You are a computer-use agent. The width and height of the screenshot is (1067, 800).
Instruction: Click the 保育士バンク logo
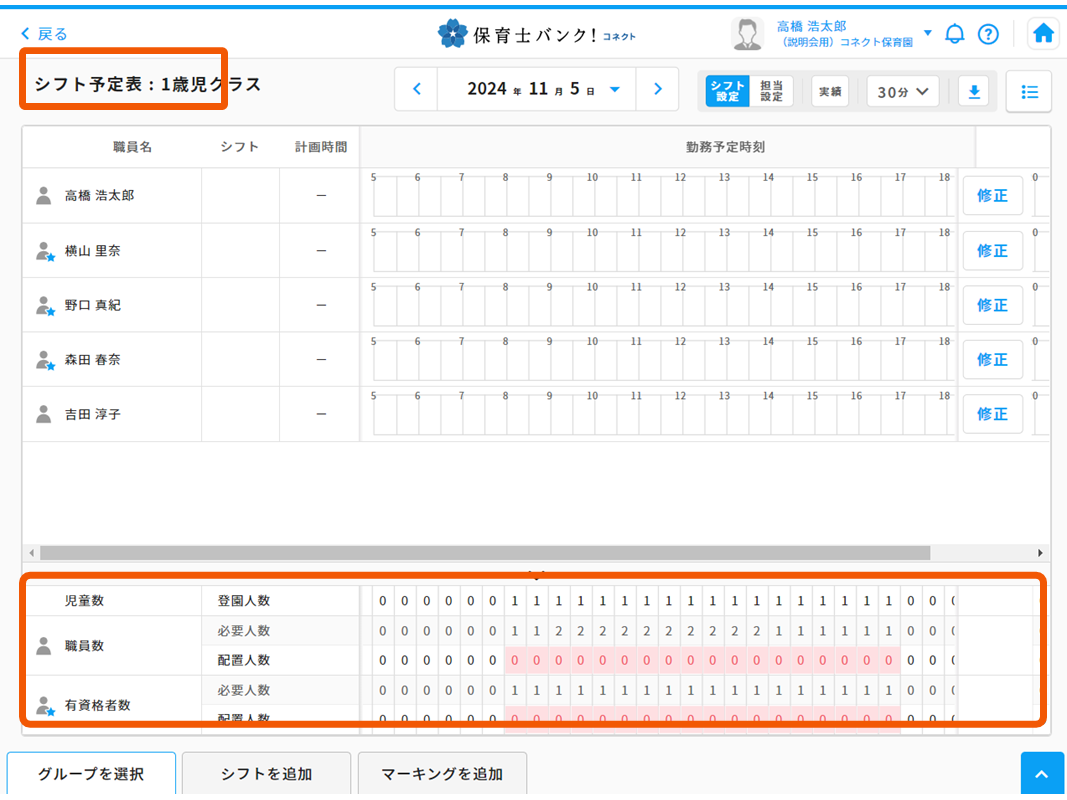pyautogui.click(x=536, y=34)
